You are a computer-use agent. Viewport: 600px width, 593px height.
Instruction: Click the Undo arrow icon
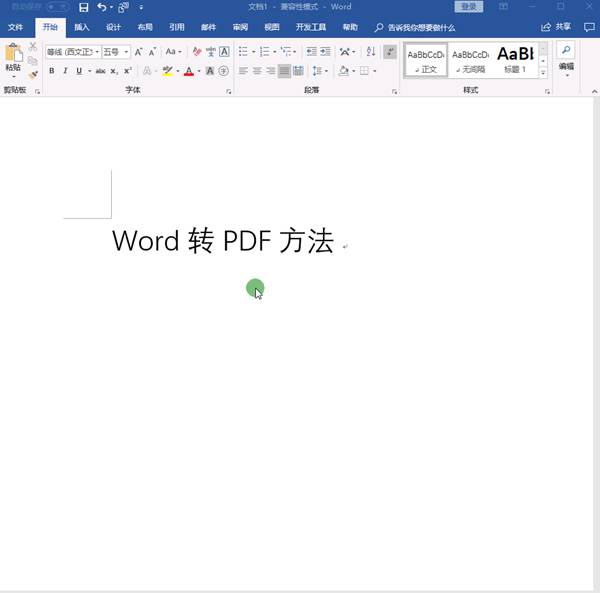pyautogui.click(x=102, y=7)
